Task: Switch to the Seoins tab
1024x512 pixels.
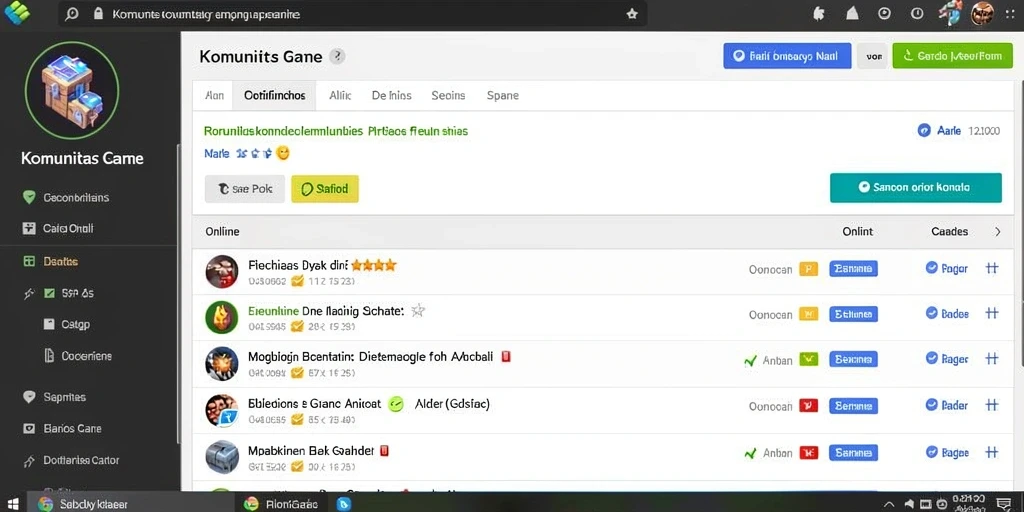Action: click(x=448, y=95)
